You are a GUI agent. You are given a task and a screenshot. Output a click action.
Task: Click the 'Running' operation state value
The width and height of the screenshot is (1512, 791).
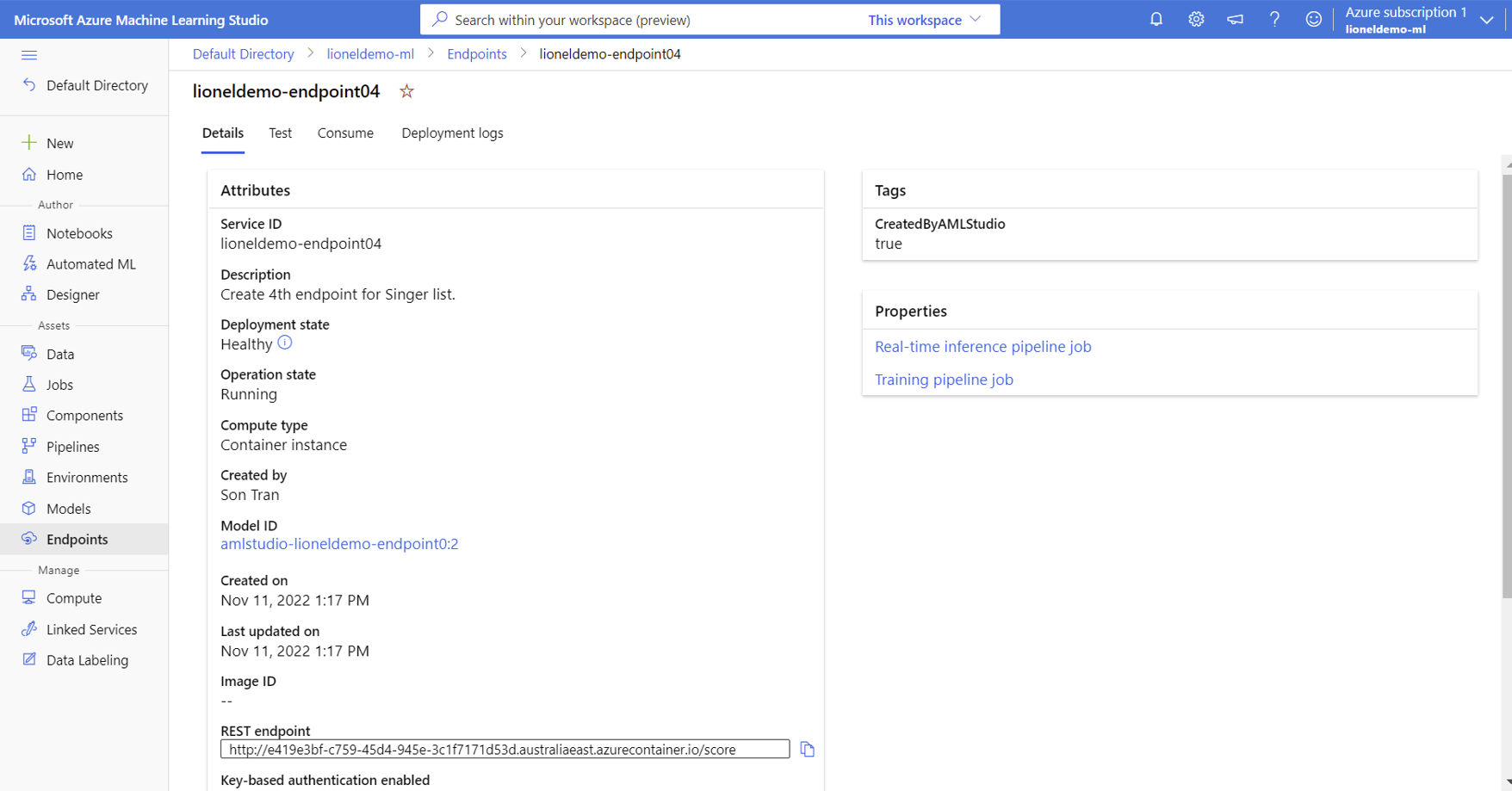[249, 394]
